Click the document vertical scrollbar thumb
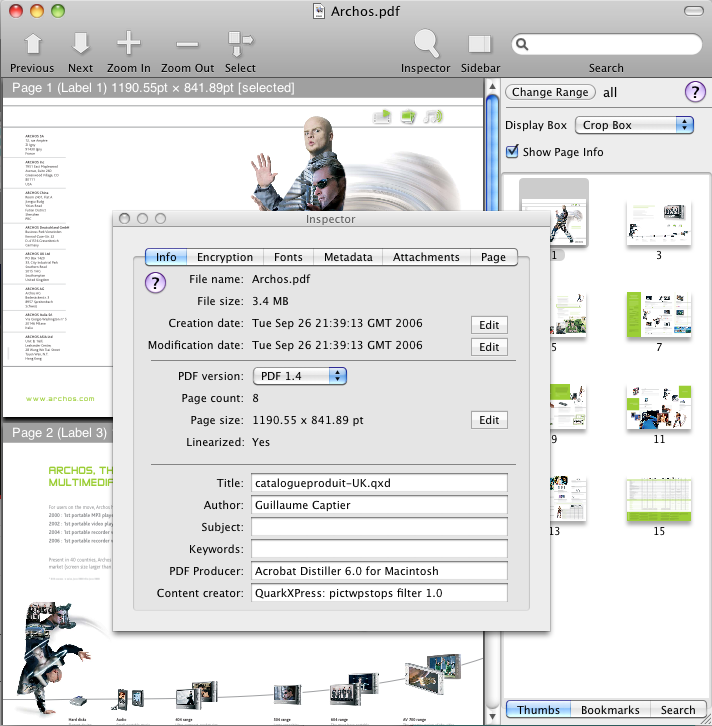Screen dimensions: 712x726 coord(492,153)
